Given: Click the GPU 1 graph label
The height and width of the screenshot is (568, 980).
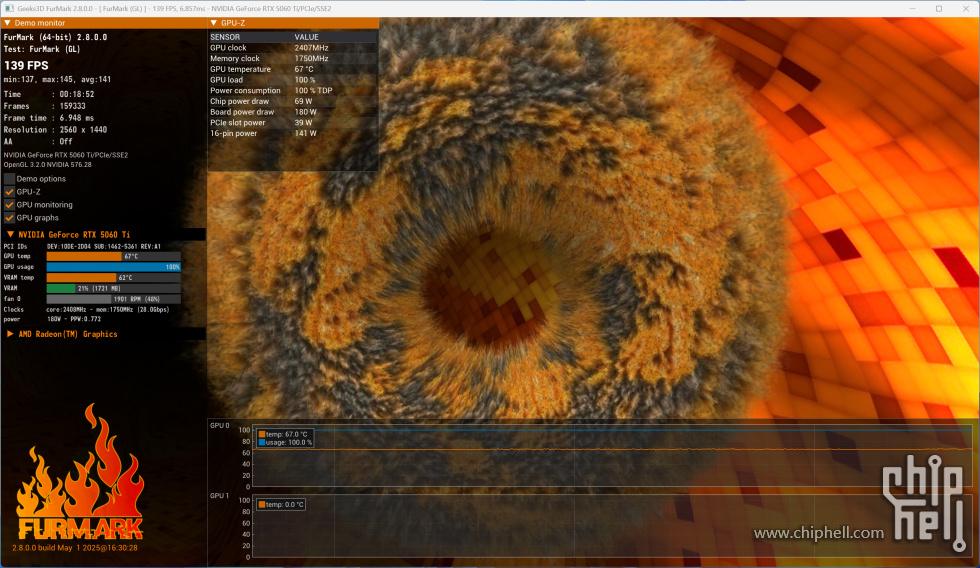Looking at the screenshot, I should click(219, 496).
